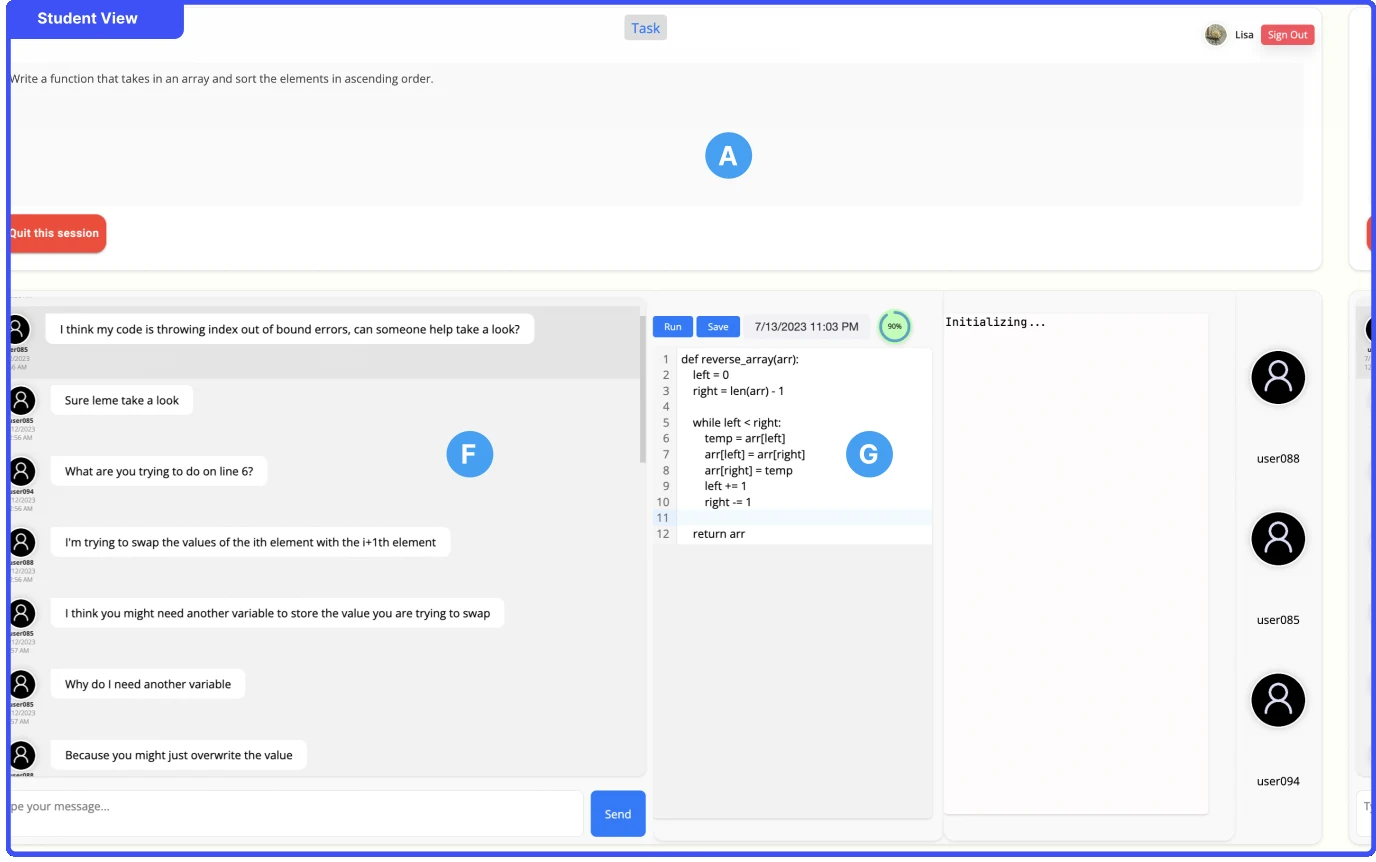Image resolution: width=1376 pixels, height=862 pixels.
Task: Click the "I'm trying to swap the values" message
Action: pyautogui.click(x=250, y=542)
